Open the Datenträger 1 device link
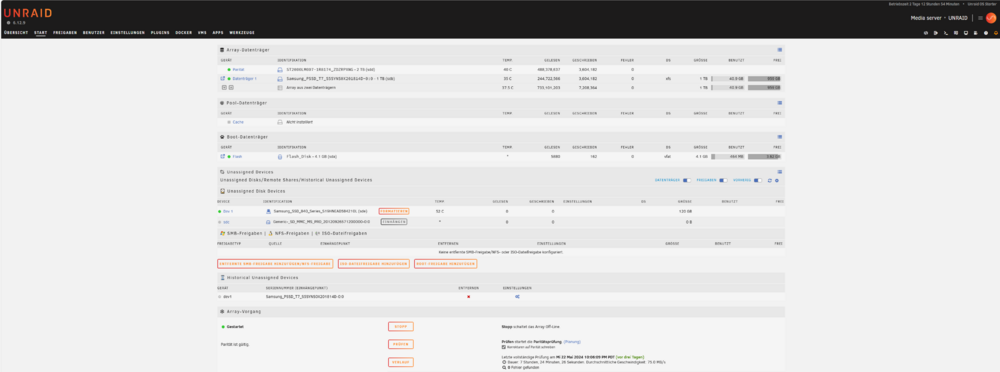 coord(244,78)
